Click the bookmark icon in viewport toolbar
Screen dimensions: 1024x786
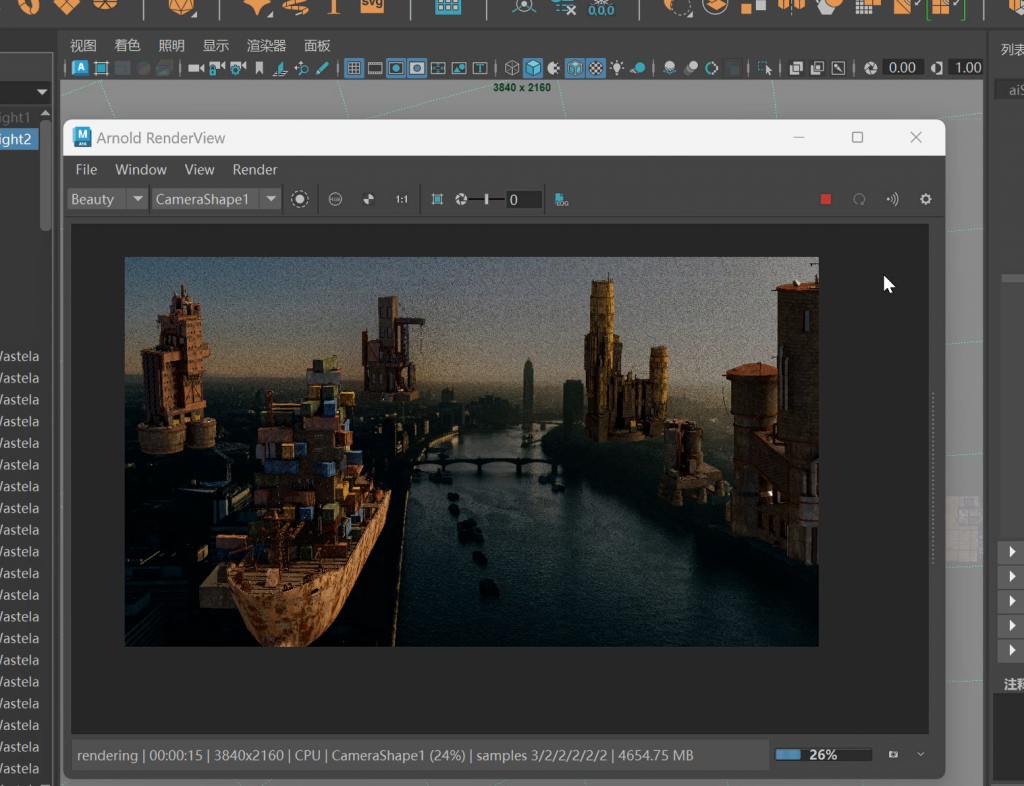(259, 68)
